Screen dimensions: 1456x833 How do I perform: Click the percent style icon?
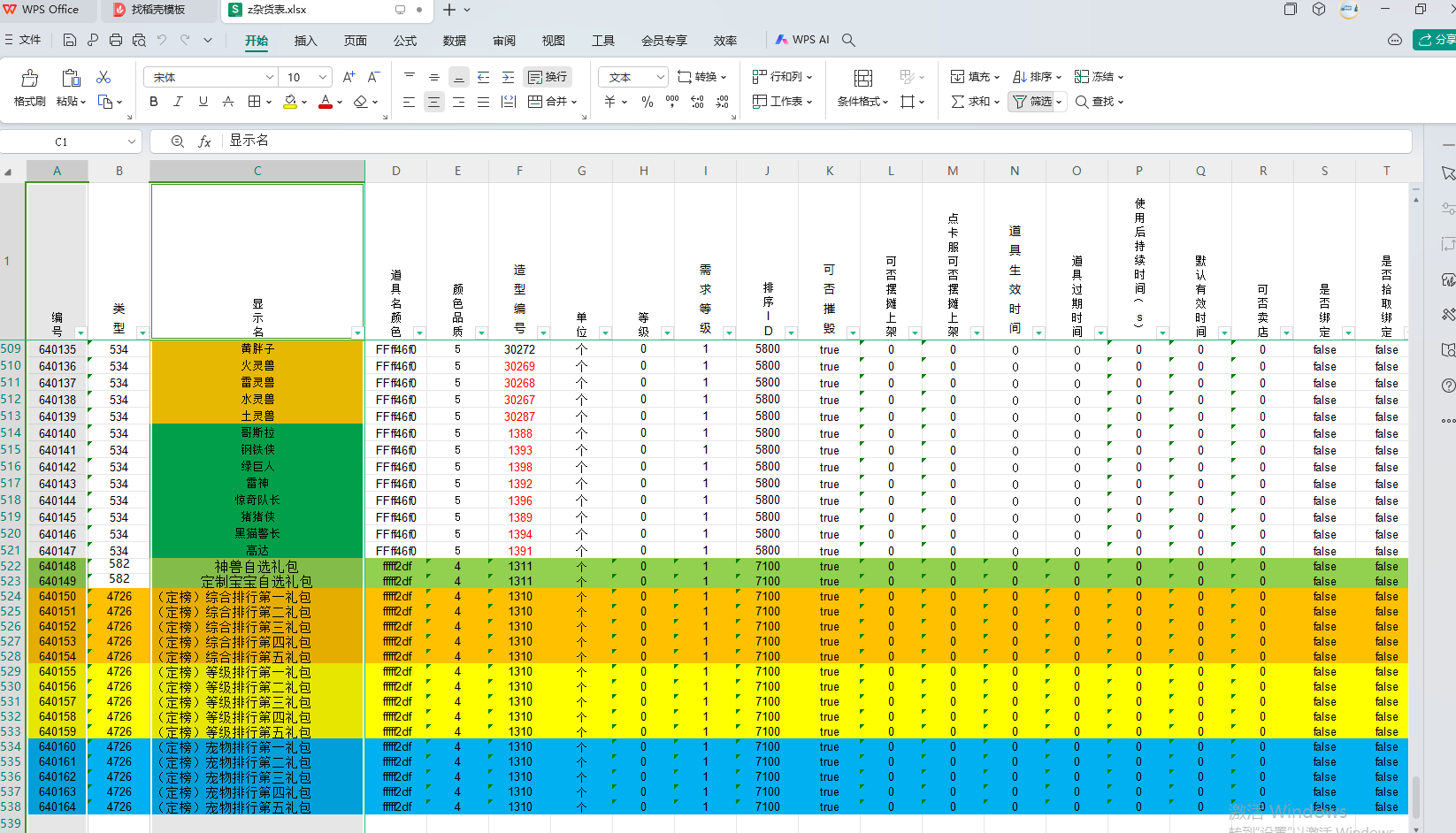[x=648, y=102]
